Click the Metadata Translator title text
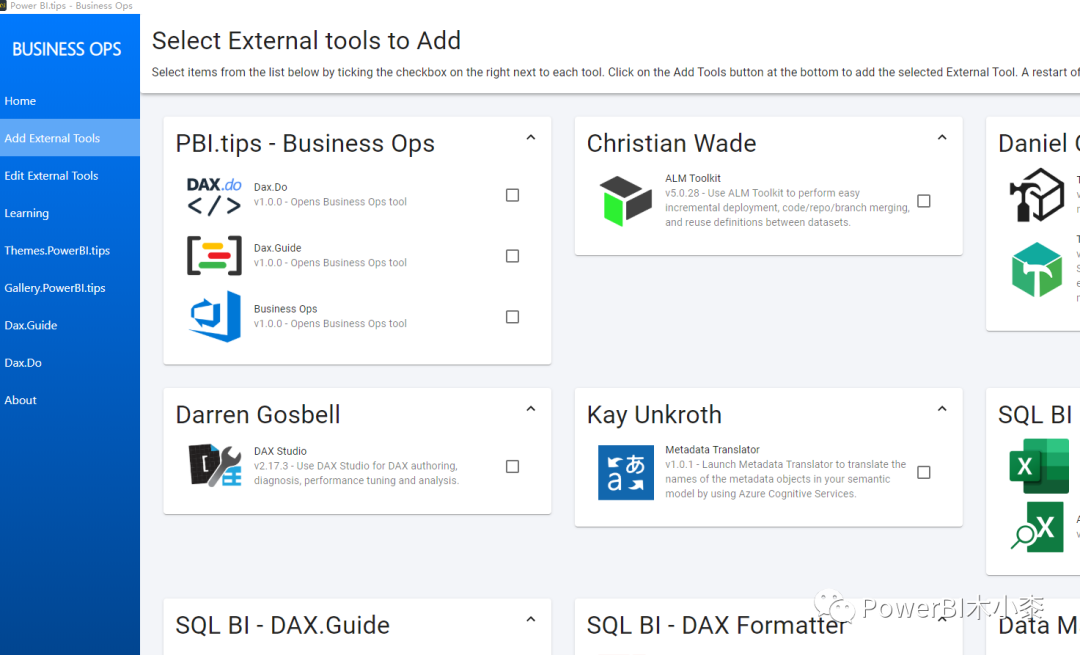Viewport: 1080px width, 655px height. 712,449
